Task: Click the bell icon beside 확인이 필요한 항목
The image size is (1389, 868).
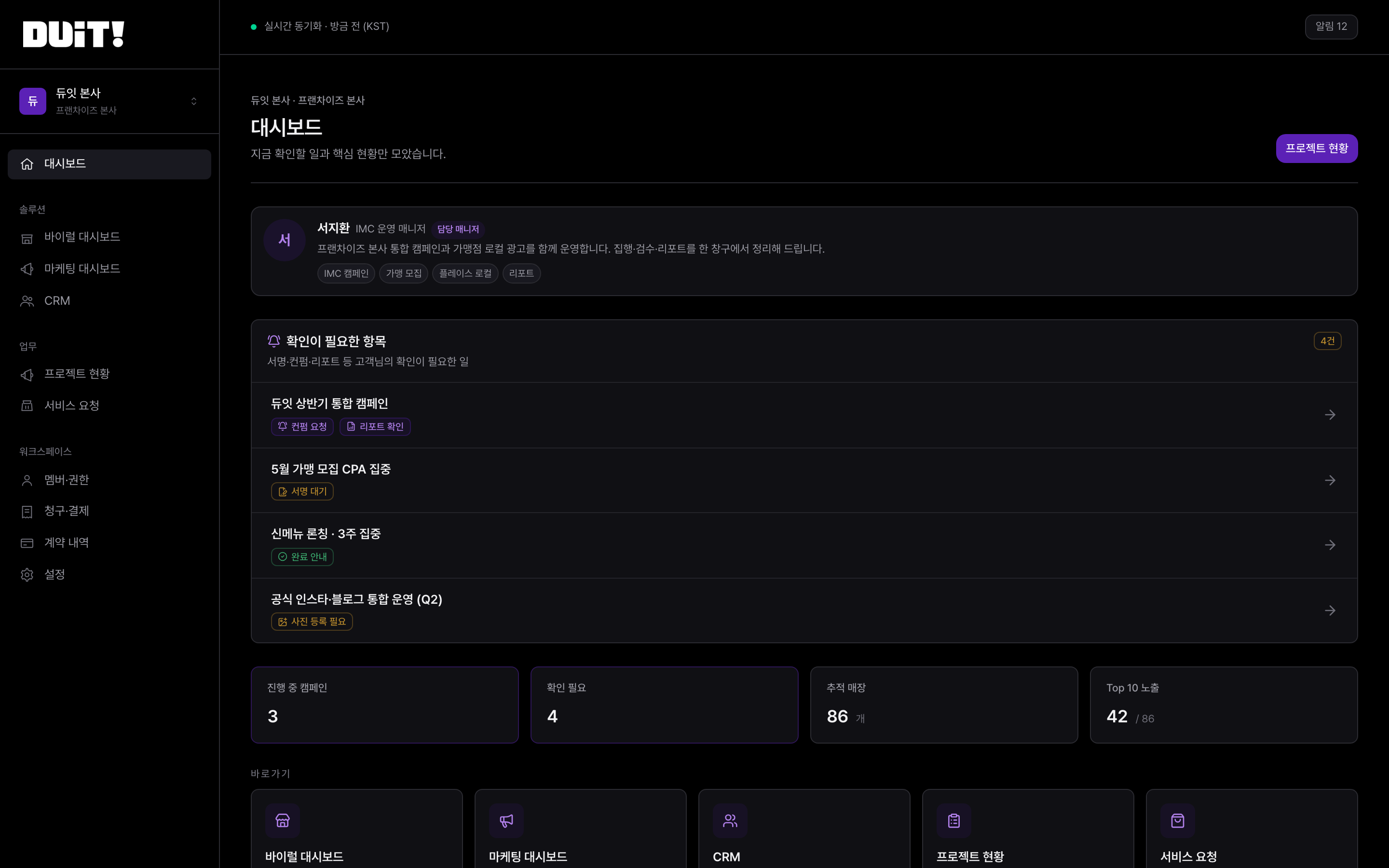Action: coord(274,341)
